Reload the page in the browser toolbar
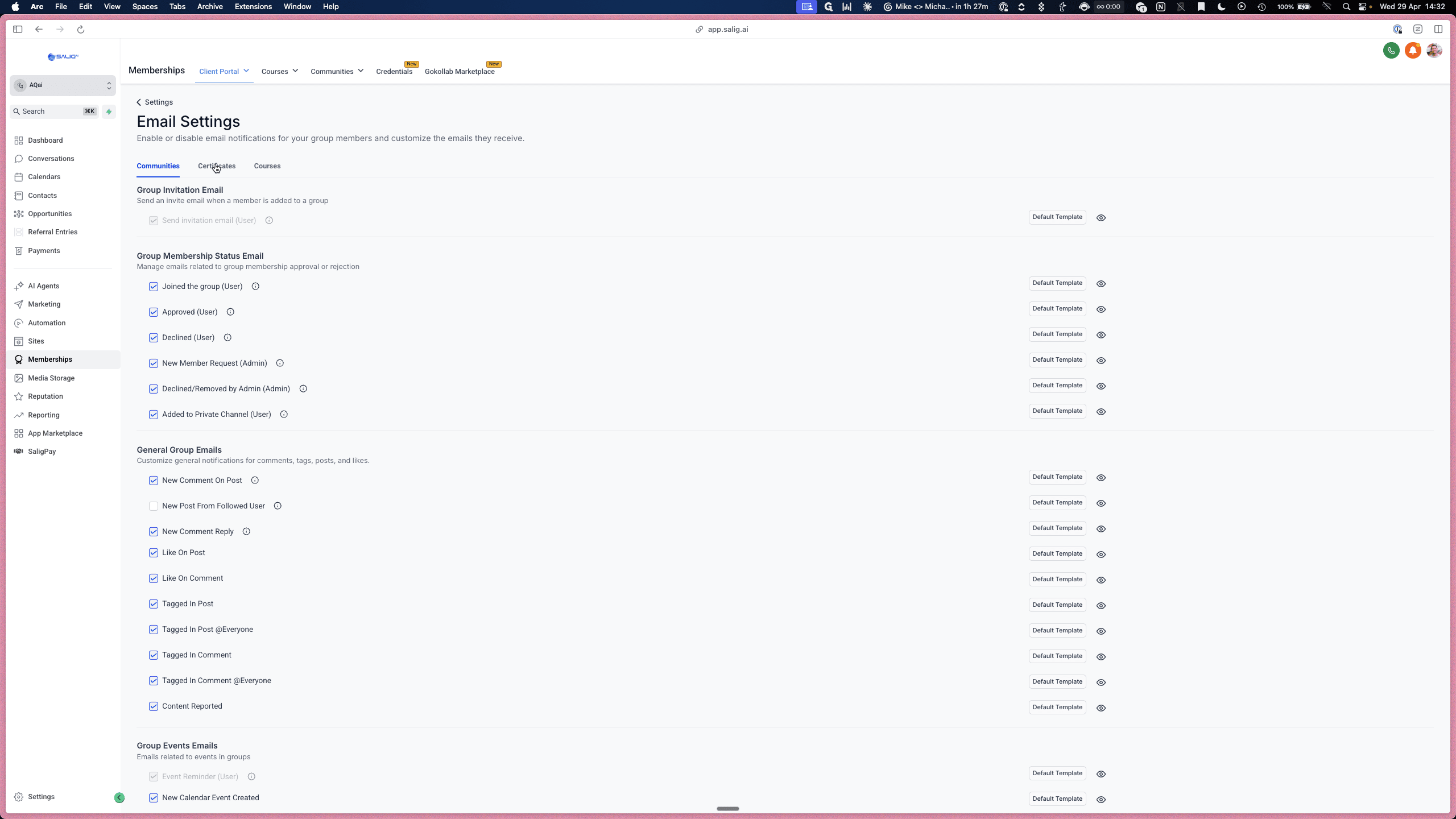This screenshot has width=1456, height=819. tap(81, 29)
